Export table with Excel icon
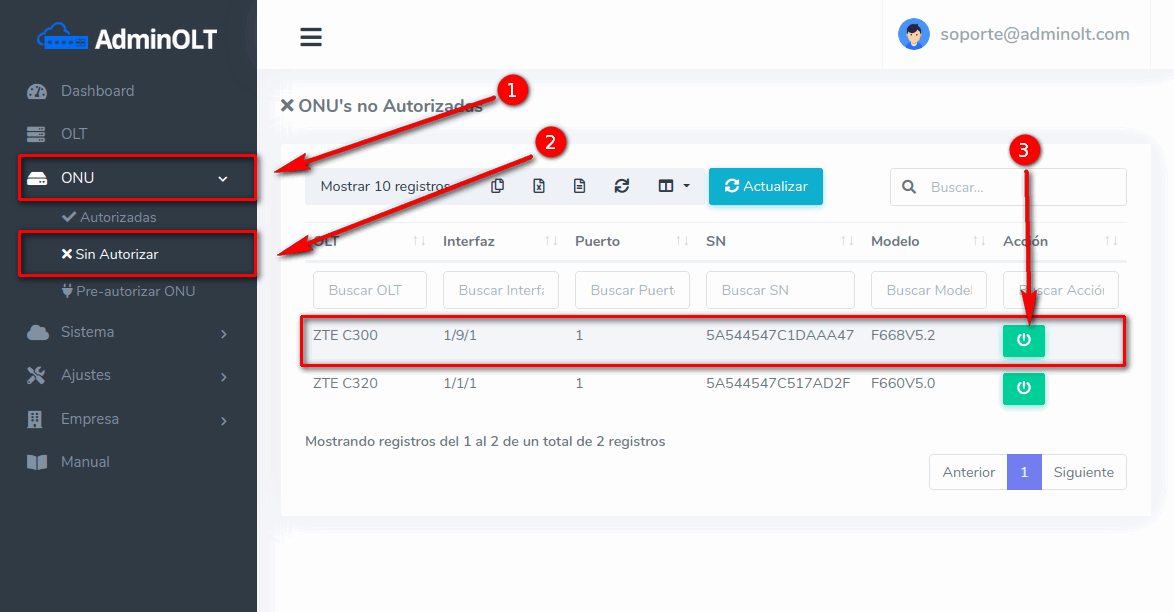 click(x=538, y=186)
